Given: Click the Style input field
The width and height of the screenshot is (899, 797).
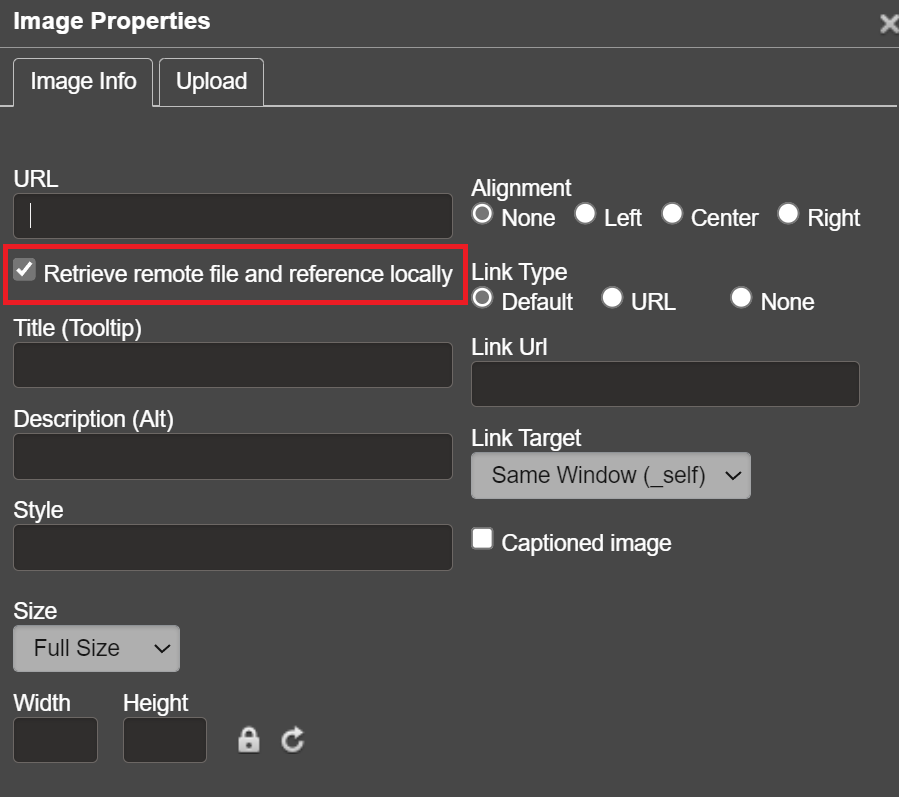Looking at the screenshot, I should point(233,548).
